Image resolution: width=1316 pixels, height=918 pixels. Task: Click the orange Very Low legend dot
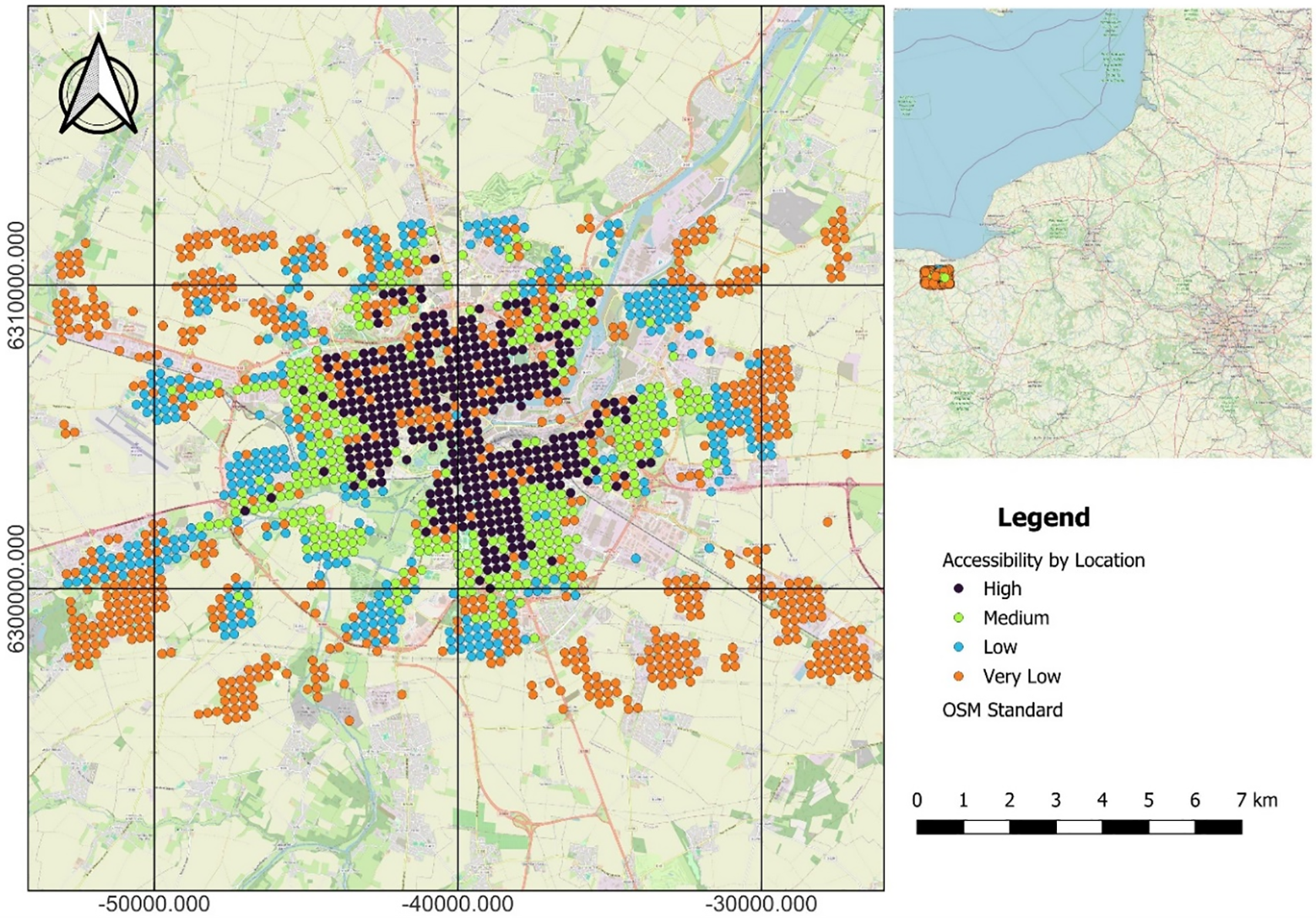(x=959, y=677)
